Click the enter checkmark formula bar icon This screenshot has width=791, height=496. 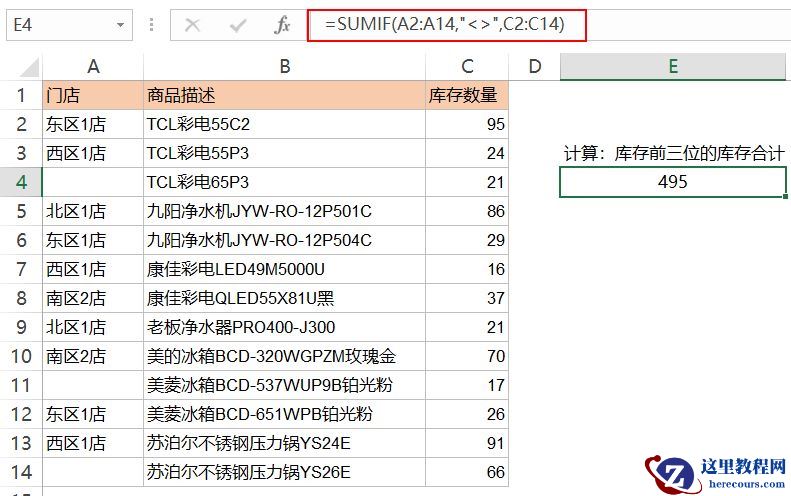(238, 24)
